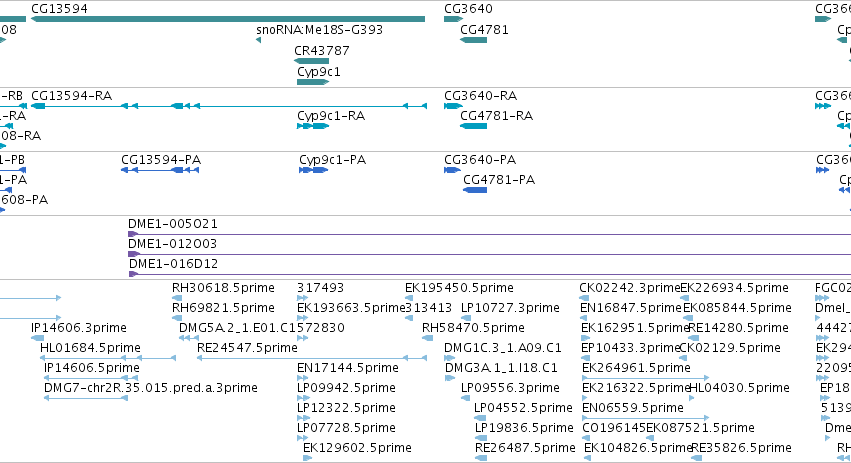Click the DME1-005021 feature line
The width and height of the screenshot is (851, 463).
pyautogui.click(x=489, y=234)
